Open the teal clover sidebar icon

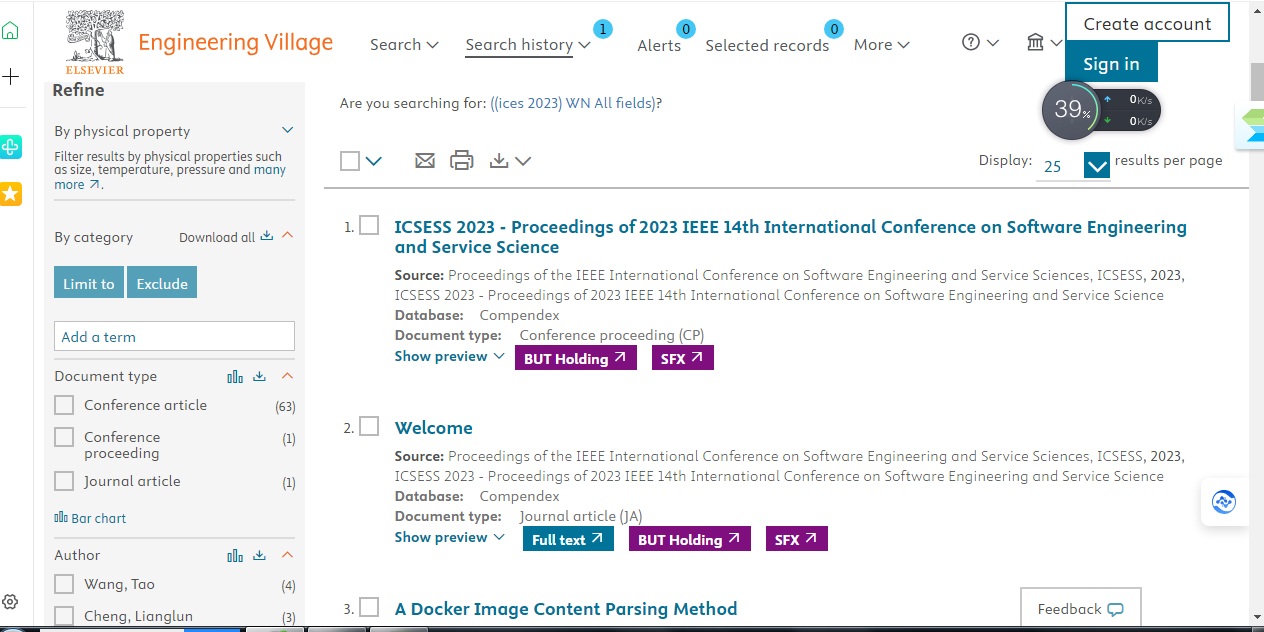[x=10, y=147]
